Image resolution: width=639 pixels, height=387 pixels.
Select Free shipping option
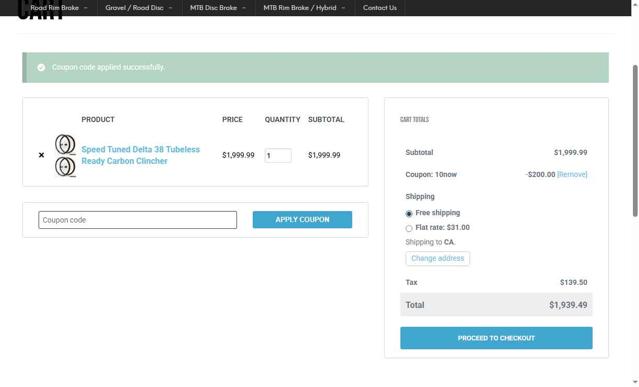(409, 213)
